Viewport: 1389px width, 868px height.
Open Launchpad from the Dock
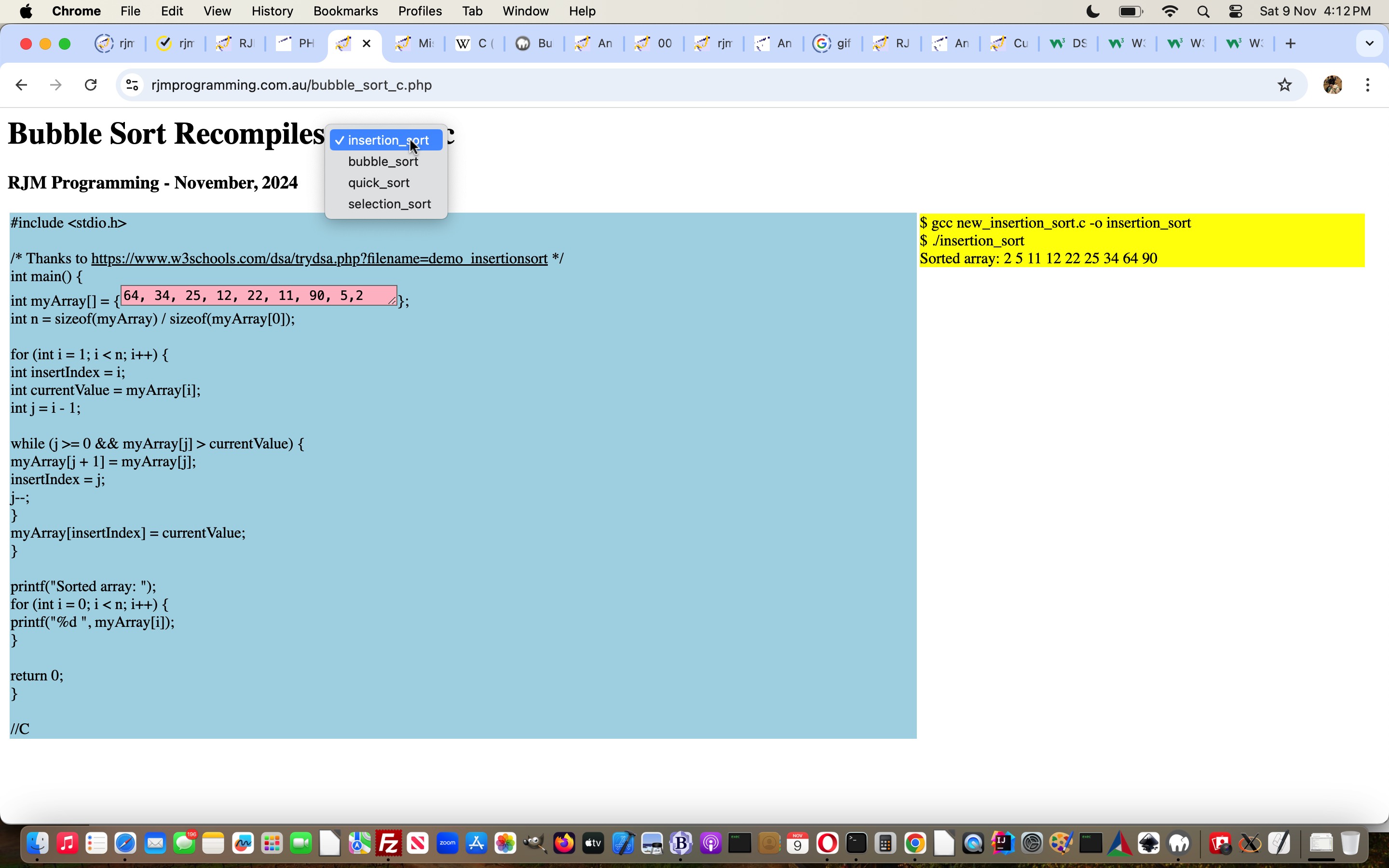(272, 843)
